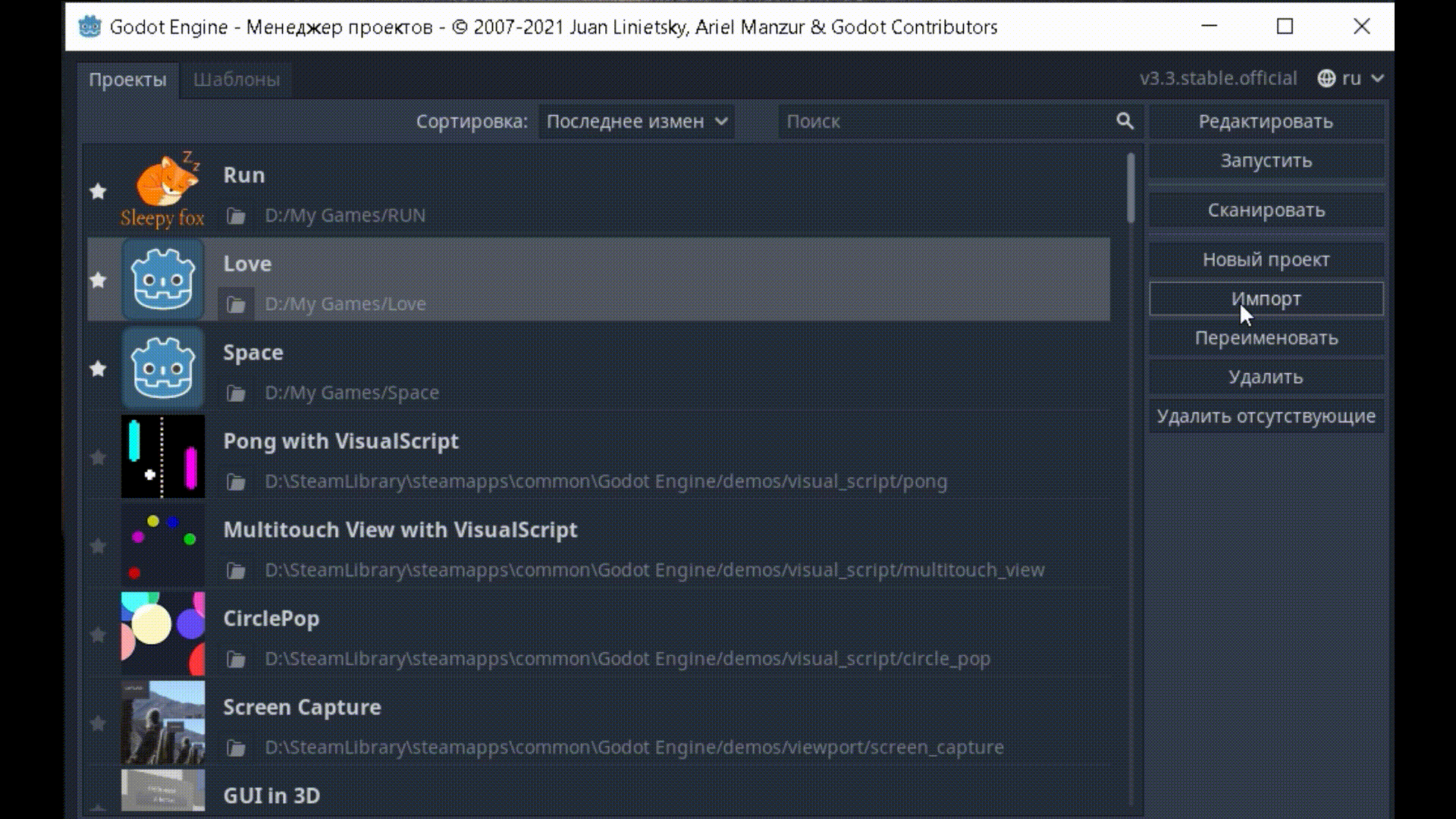Switch to the Проекты tab

pyautogui.click(x=127, y=80)
